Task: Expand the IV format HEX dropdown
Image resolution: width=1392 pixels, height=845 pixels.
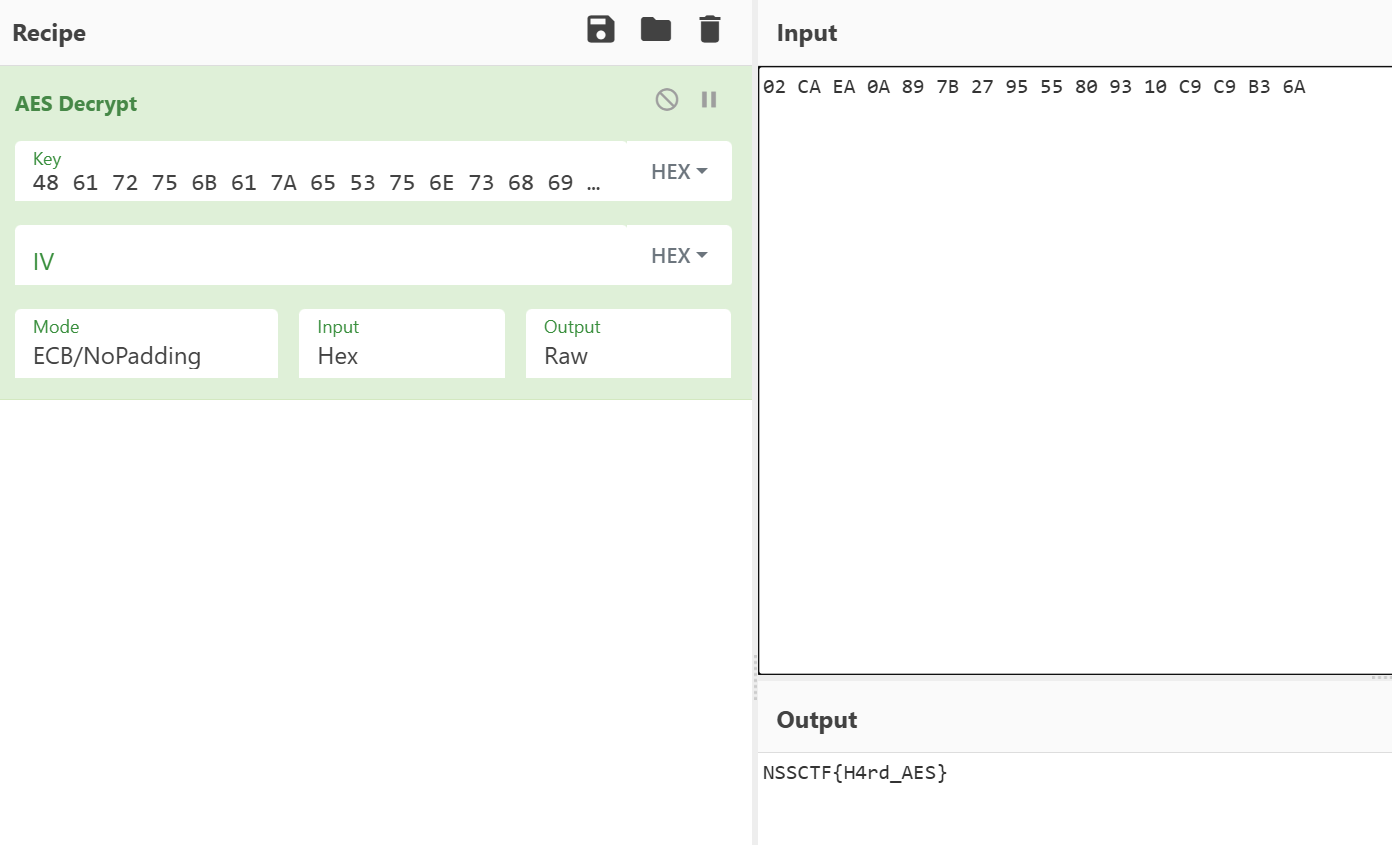Action: (x=679, y=256)
